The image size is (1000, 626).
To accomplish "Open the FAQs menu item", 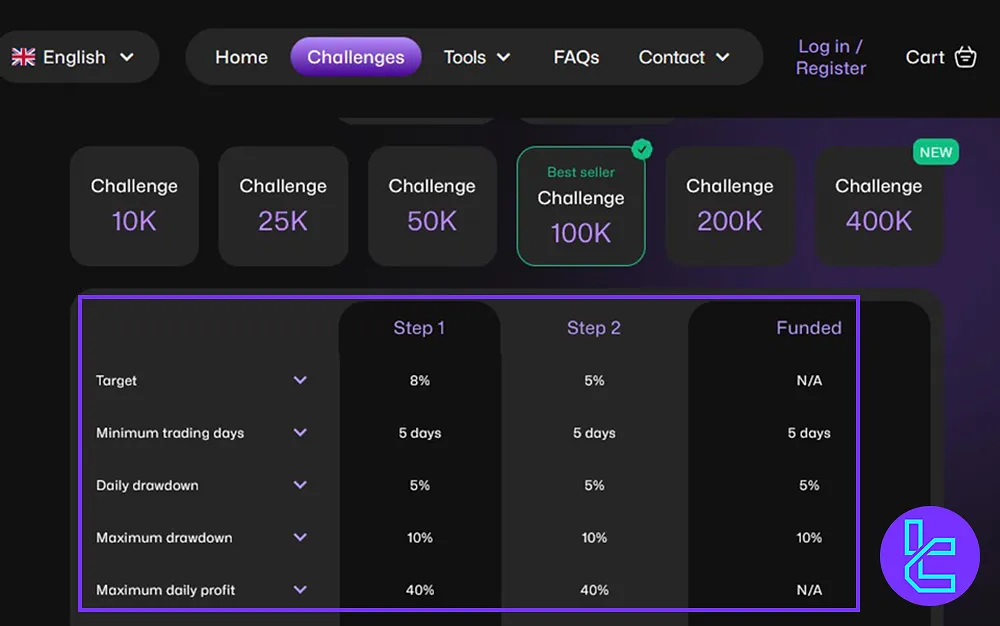I will [x=576, y=57].
